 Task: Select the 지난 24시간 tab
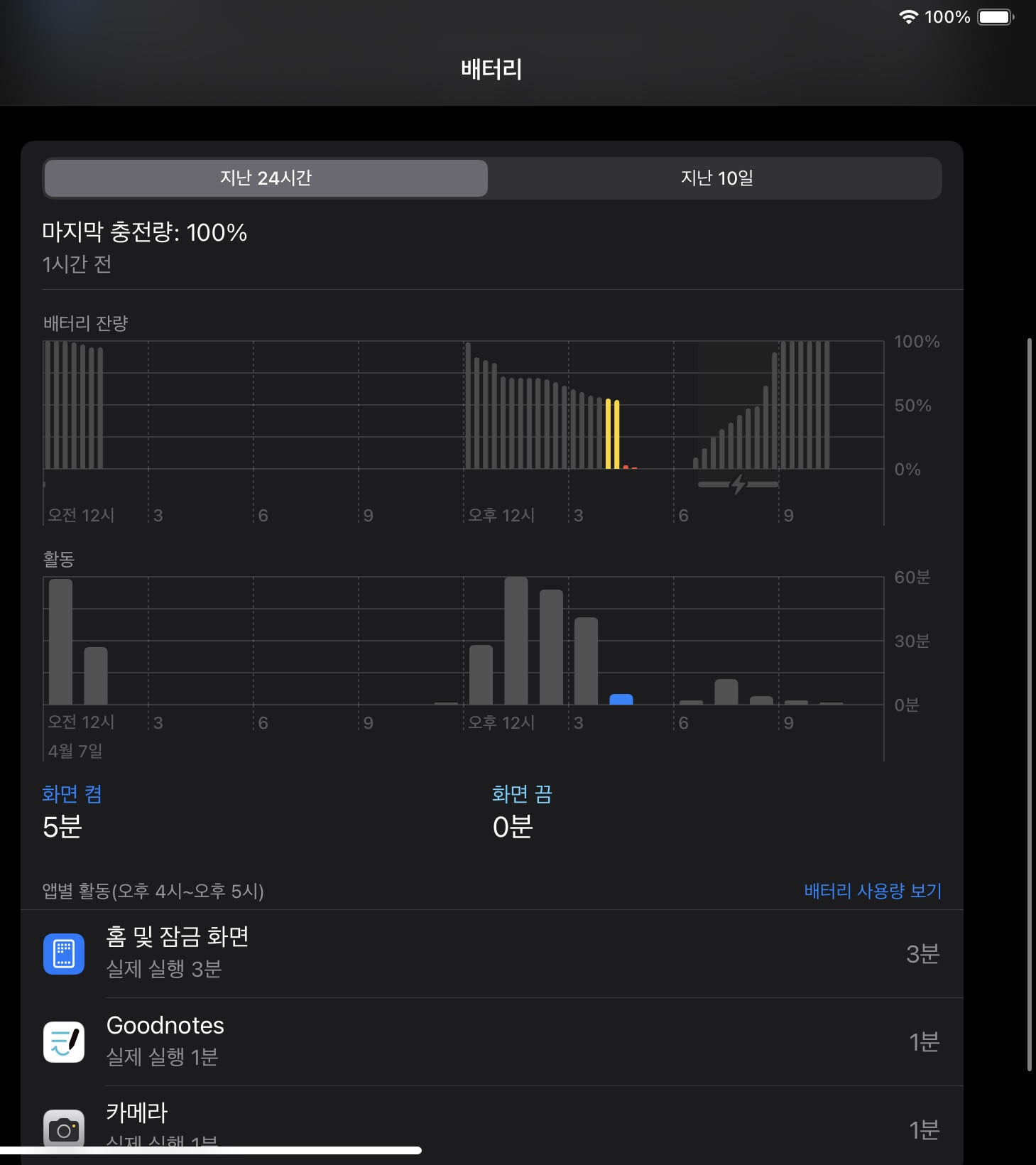(266, 178)
